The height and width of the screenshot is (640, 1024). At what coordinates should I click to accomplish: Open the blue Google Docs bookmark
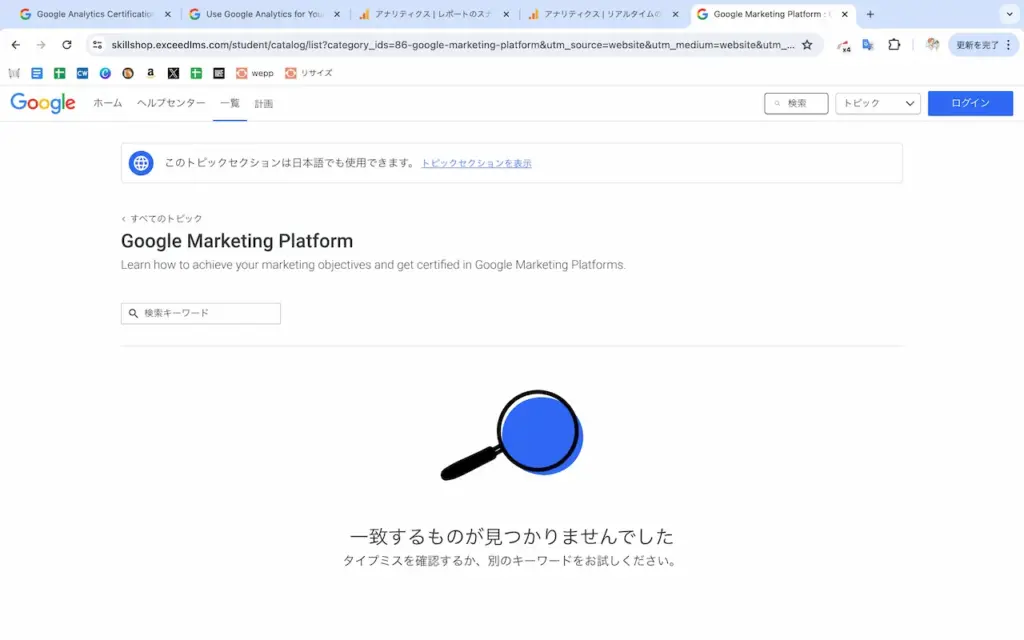pos(37,73)
